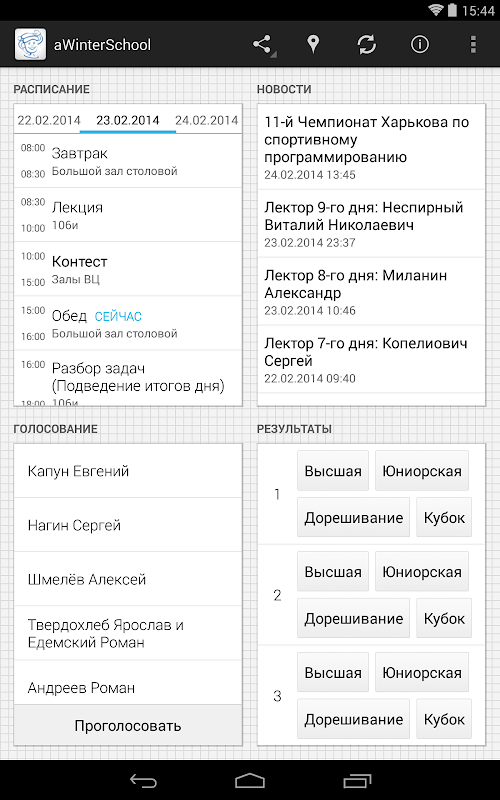
Task: Open news Лектор 8-го дня Миланин
Action: 371,292
